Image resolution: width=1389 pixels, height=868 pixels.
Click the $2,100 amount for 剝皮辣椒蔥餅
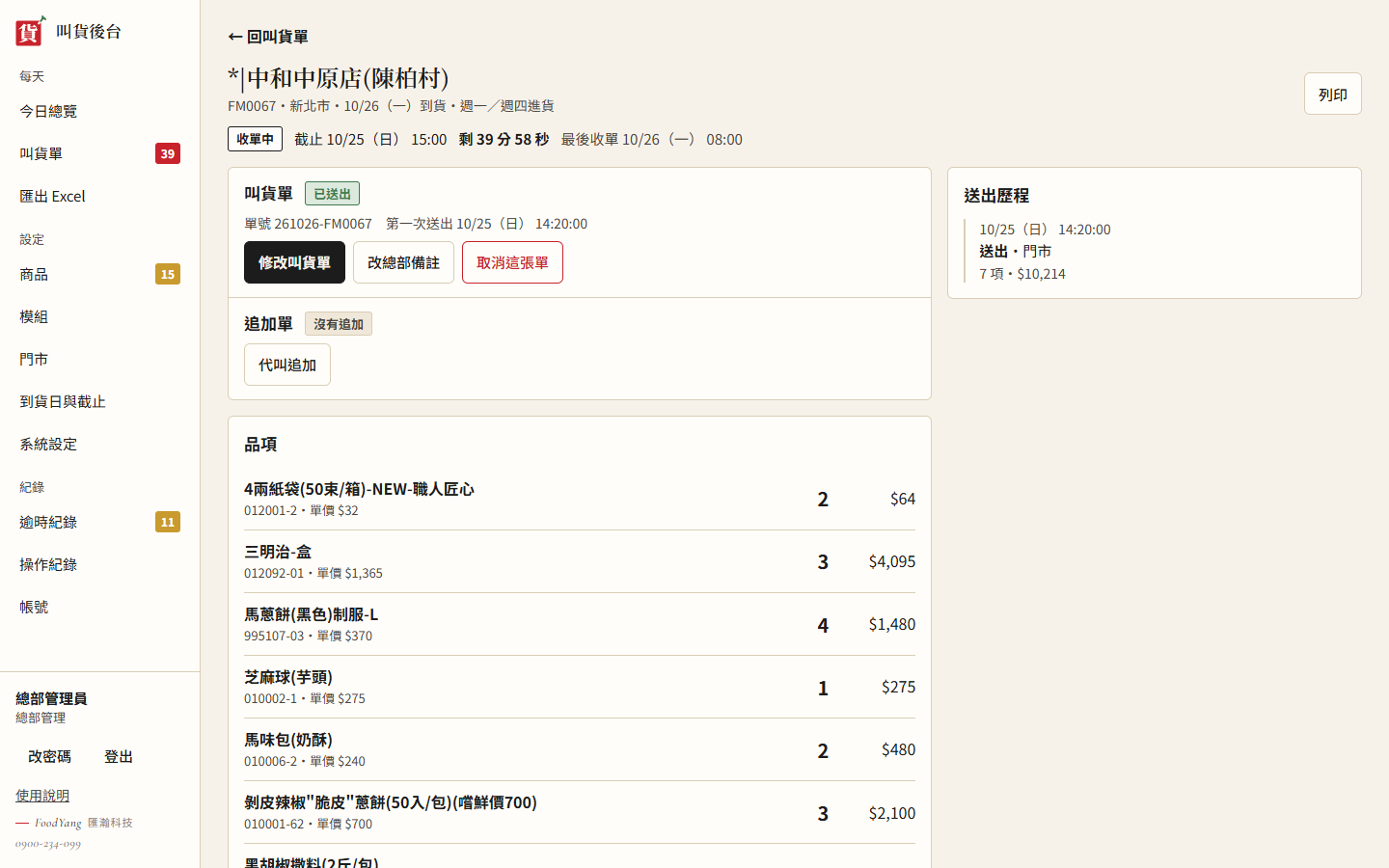point(892,813)
